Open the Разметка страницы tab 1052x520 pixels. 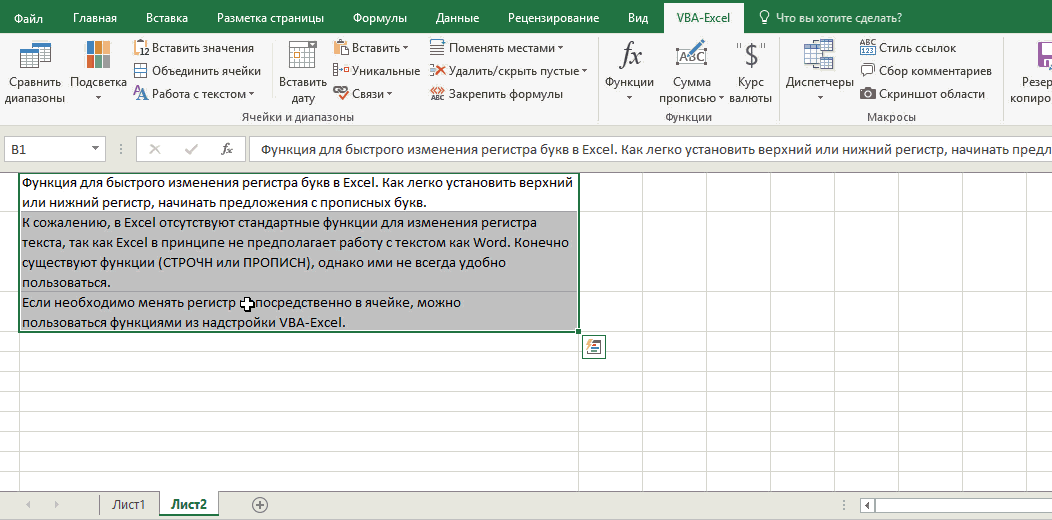click(x=270, y=18)
